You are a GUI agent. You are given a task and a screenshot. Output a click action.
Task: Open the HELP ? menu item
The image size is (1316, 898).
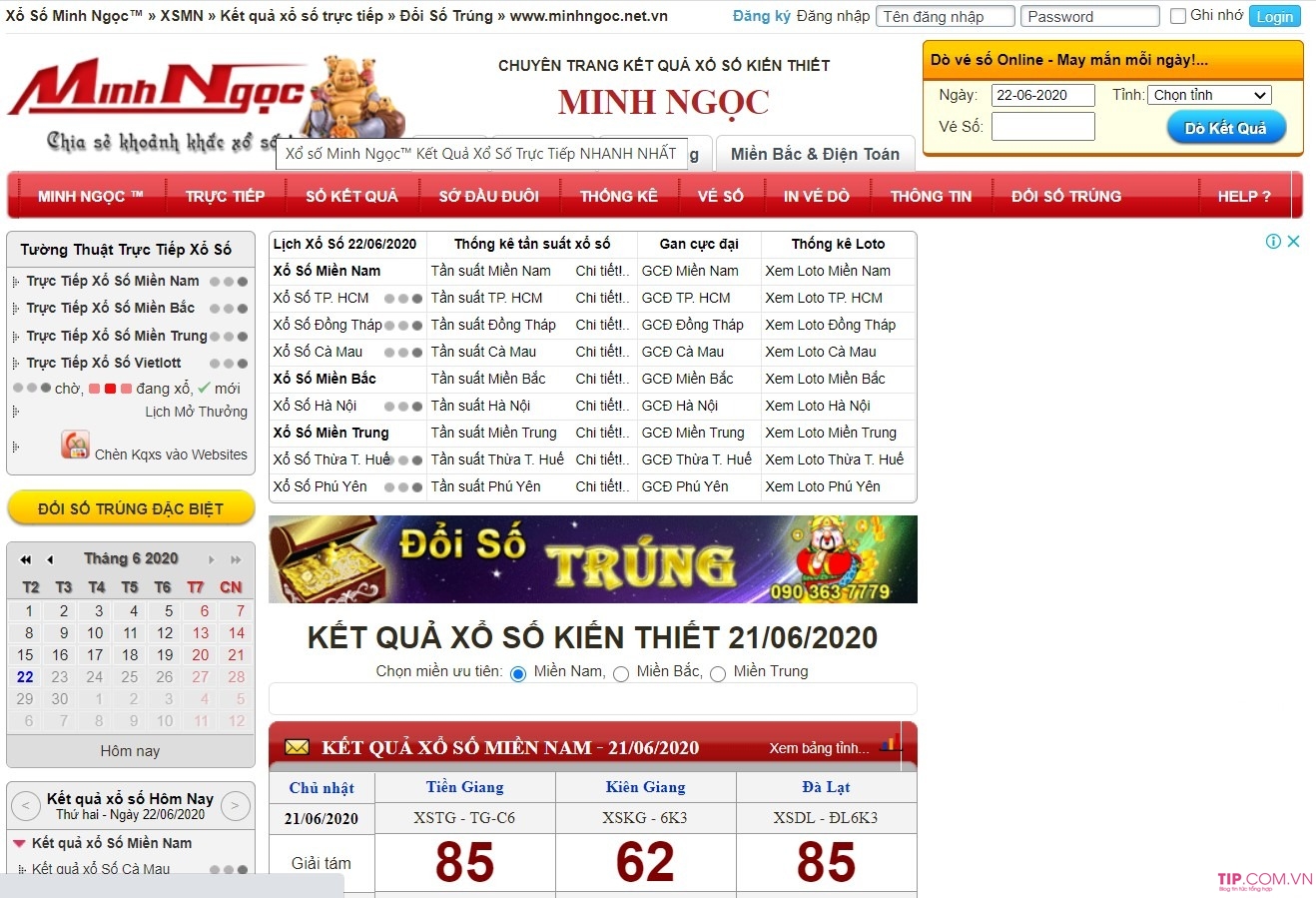[1244, 196]
